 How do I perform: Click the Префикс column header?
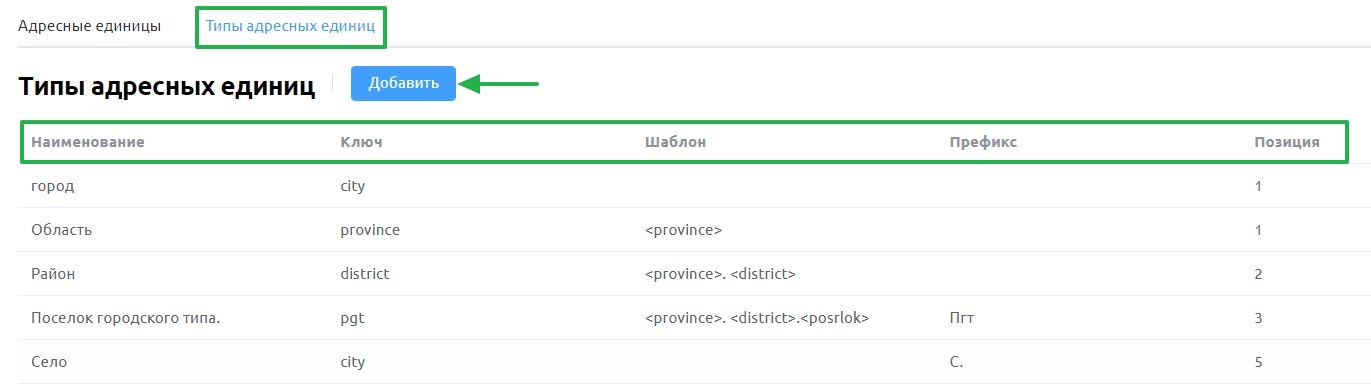click(983, 142)
